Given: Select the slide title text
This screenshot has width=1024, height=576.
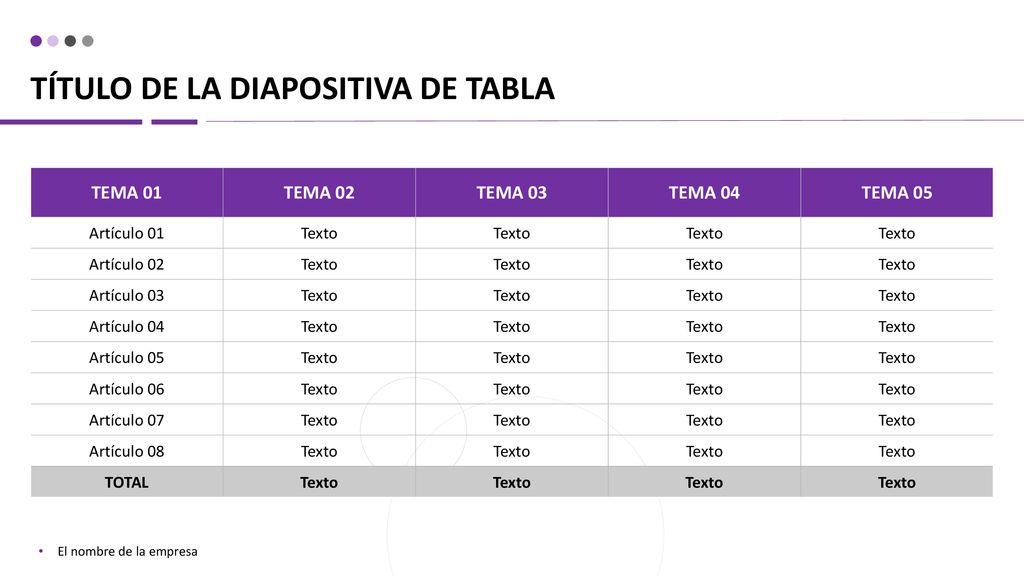Looking at the screenshot, I should point(293,88).
